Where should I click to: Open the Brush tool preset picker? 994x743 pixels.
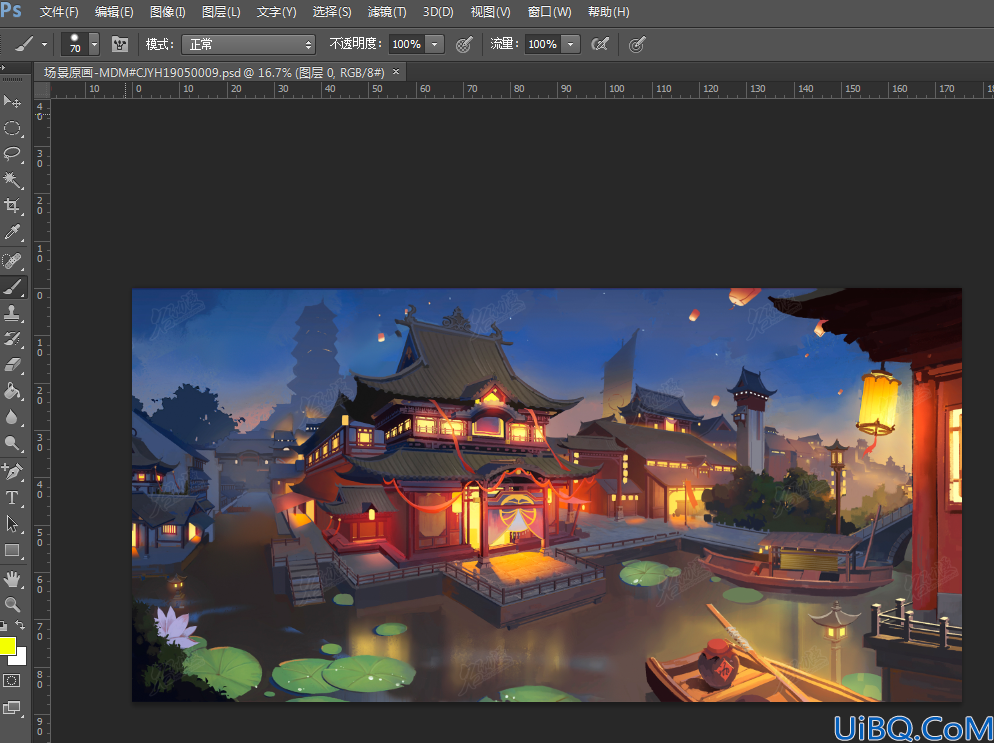point(30,44)
